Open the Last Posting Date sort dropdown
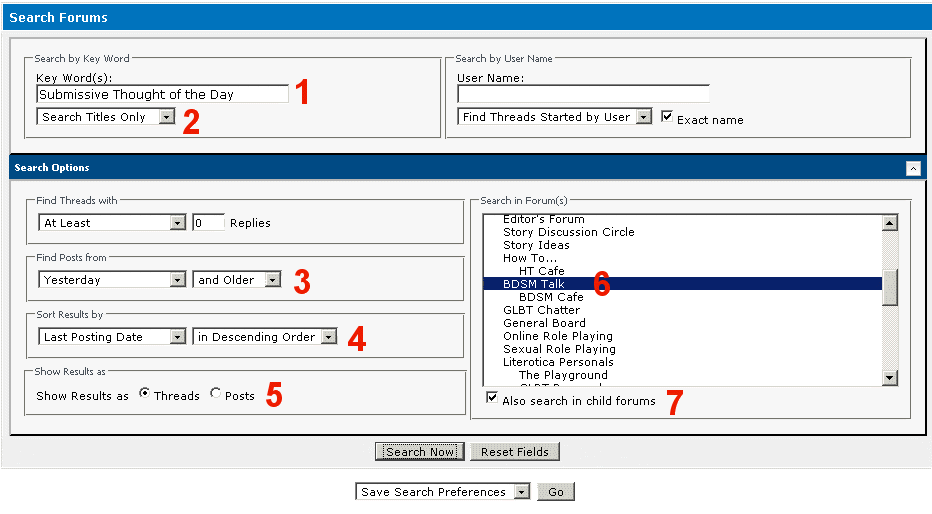 point(112,337)
